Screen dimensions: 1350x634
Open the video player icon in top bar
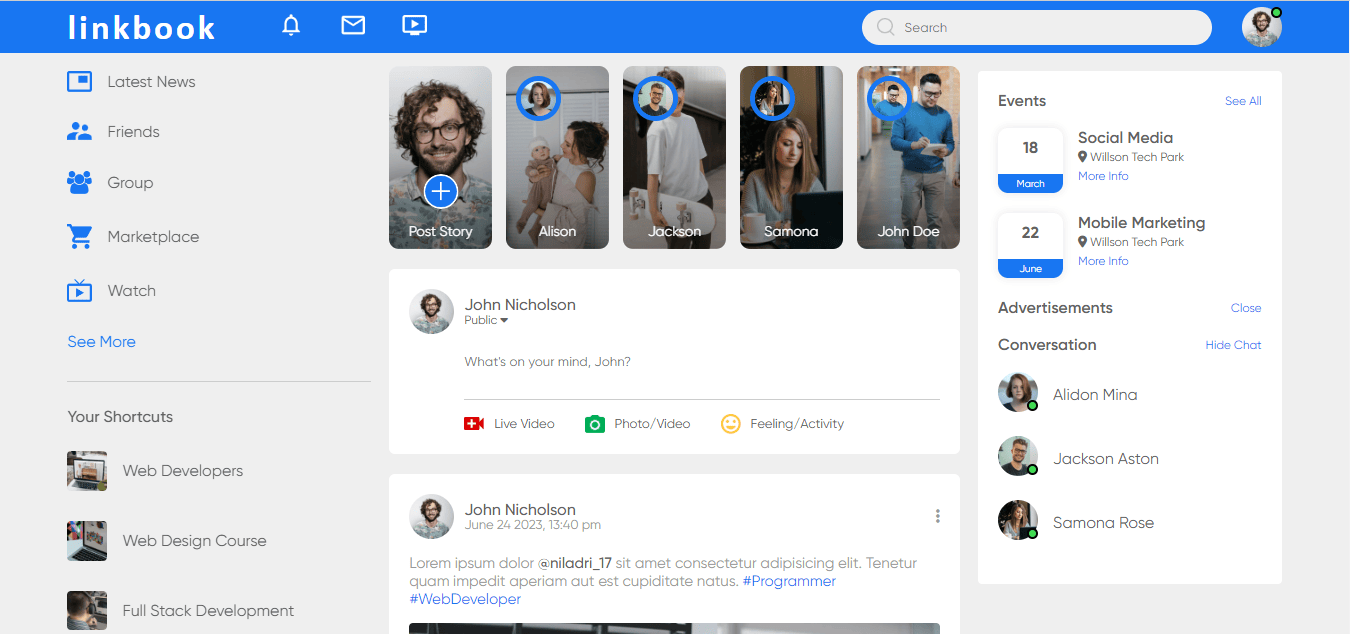[414, 25]
